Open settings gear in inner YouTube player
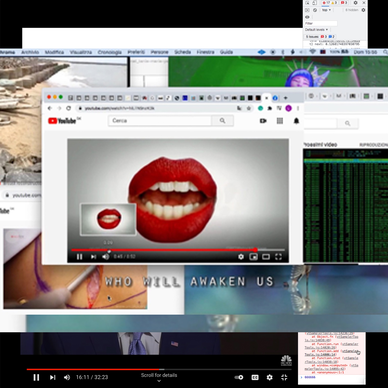This screenshot has width=388, height=388. point(241,257)
